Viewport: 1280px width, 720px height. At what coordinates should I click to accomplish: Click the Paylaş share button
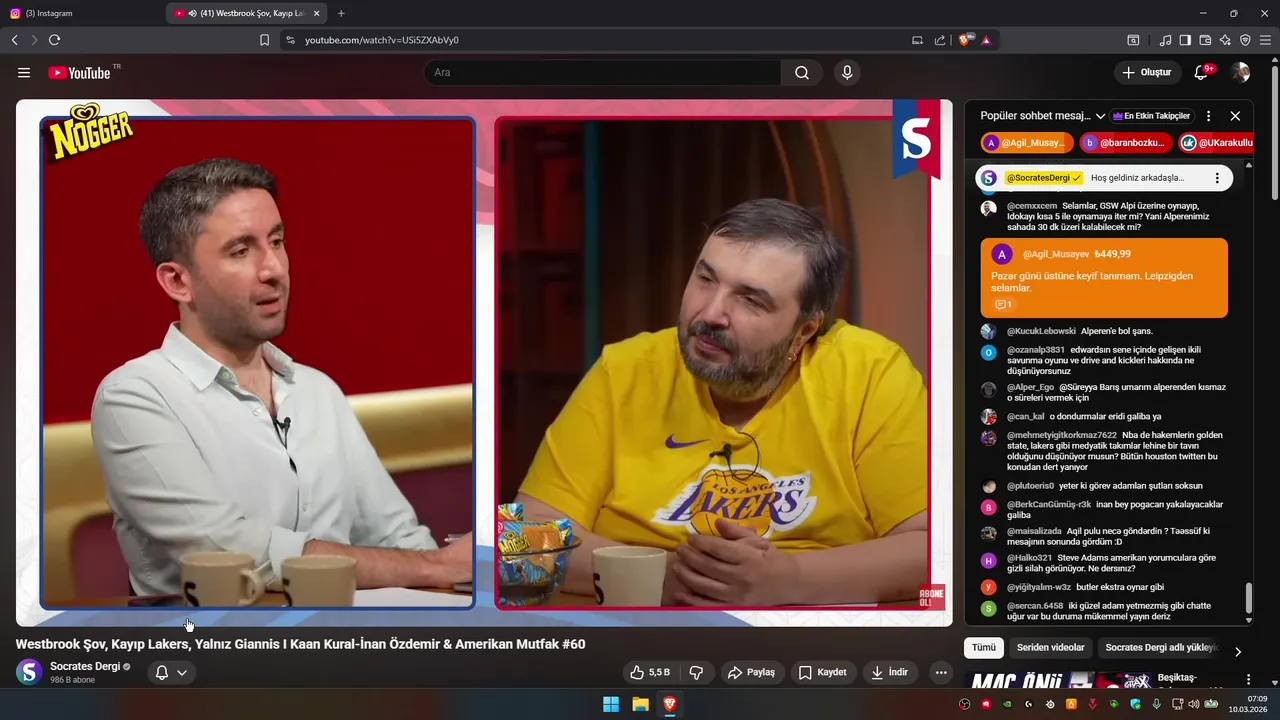(x=751, y=672)
